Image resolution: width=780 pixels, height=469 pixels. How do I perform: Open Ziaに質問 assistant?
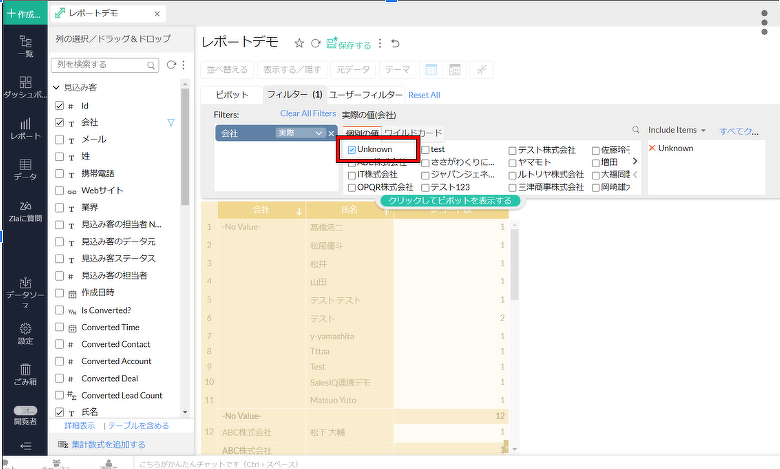click(25, 210)
